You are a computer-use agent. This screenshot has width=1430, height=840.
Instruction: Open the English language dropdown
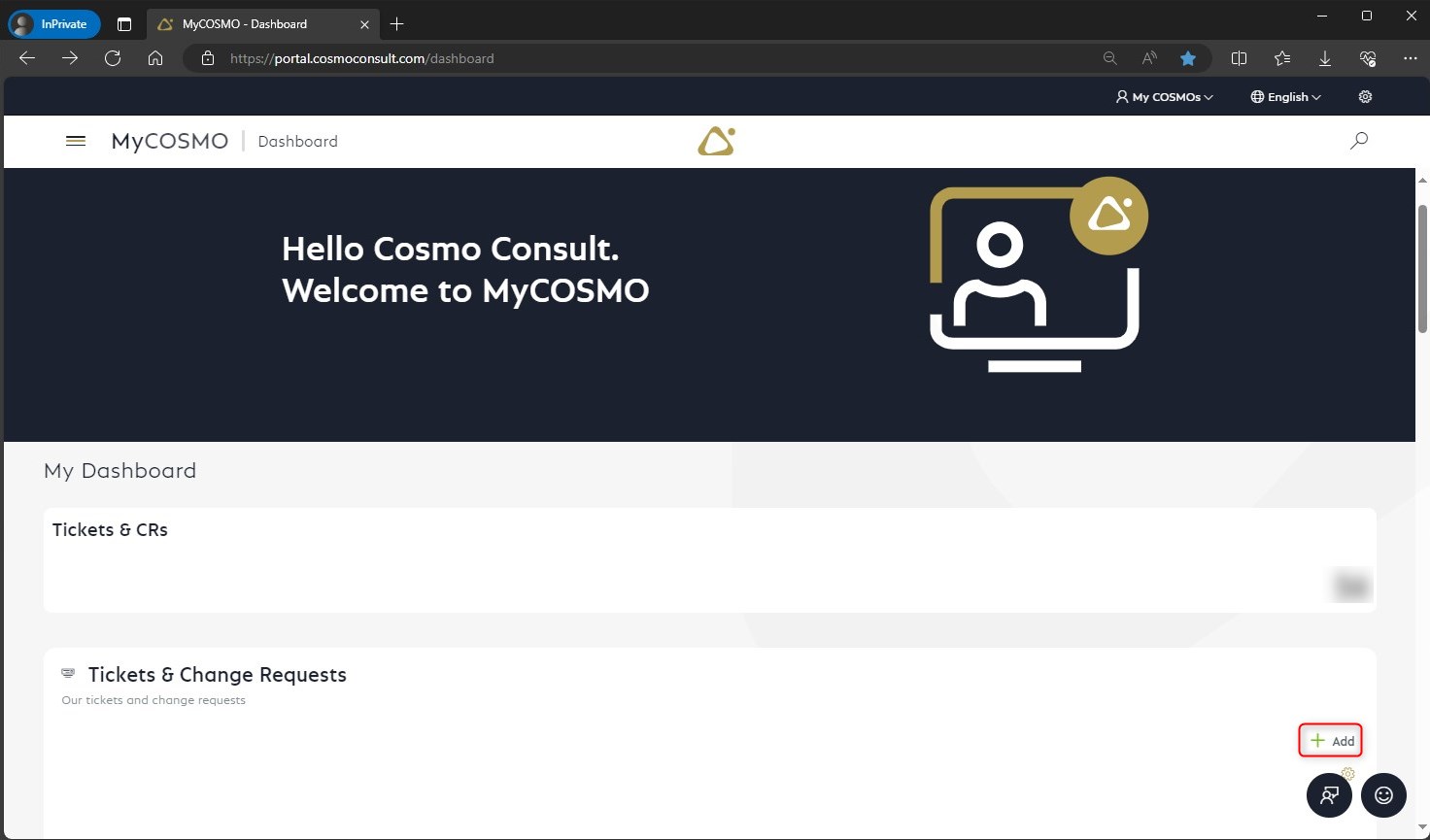(x=1284, y=96)
